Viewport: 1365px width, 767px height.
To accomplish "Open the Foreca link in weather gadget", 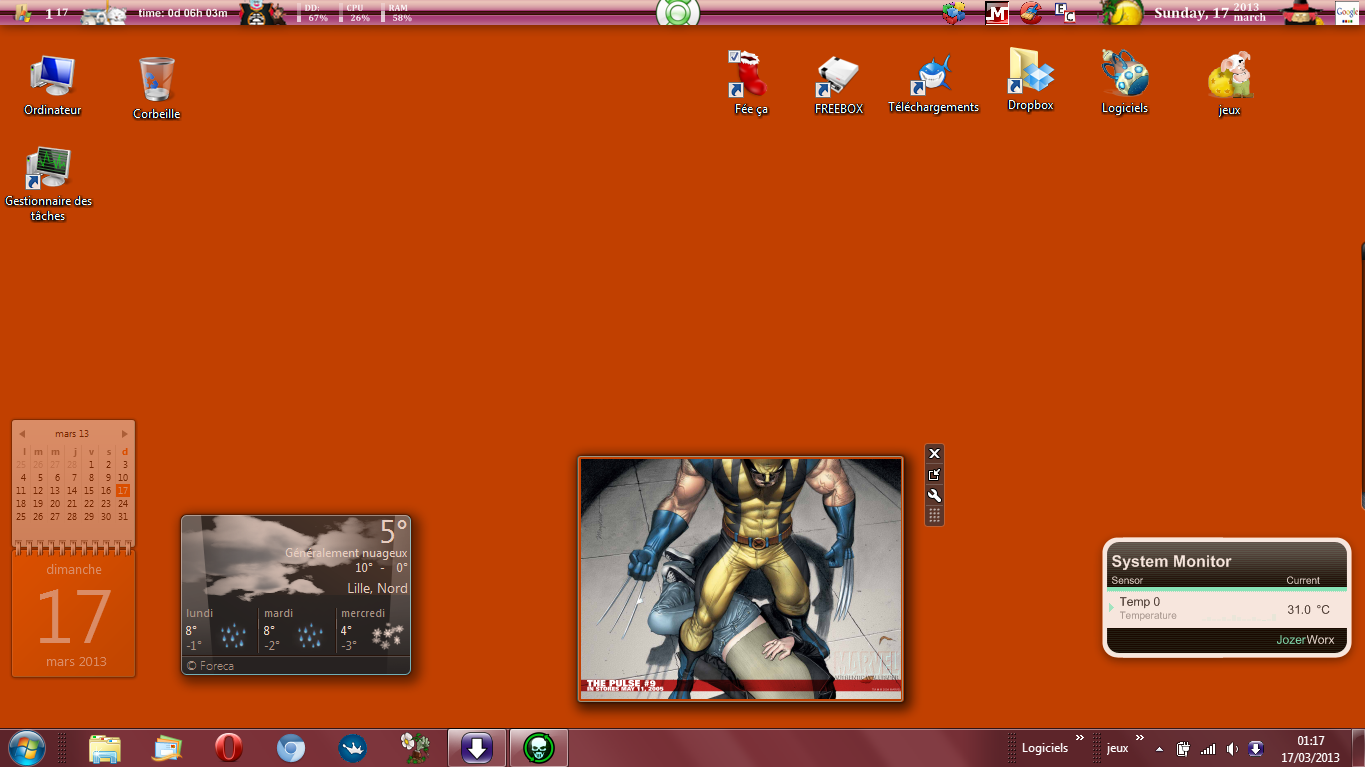I will [x=210, y=666].
